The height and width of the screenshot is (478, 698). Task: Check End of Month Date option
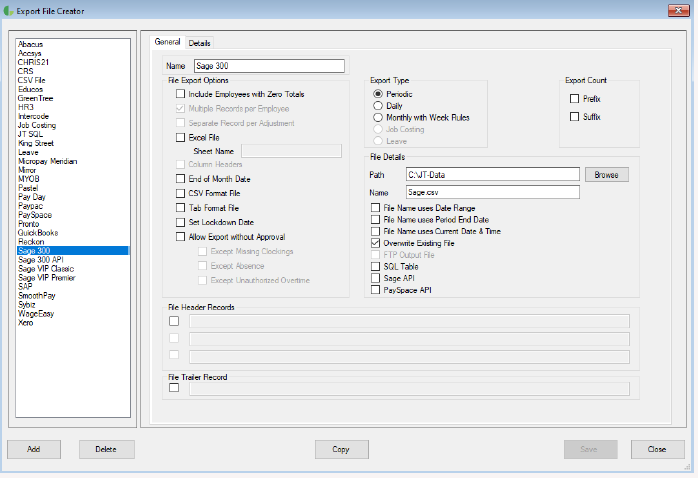click(x=180, y=179)
